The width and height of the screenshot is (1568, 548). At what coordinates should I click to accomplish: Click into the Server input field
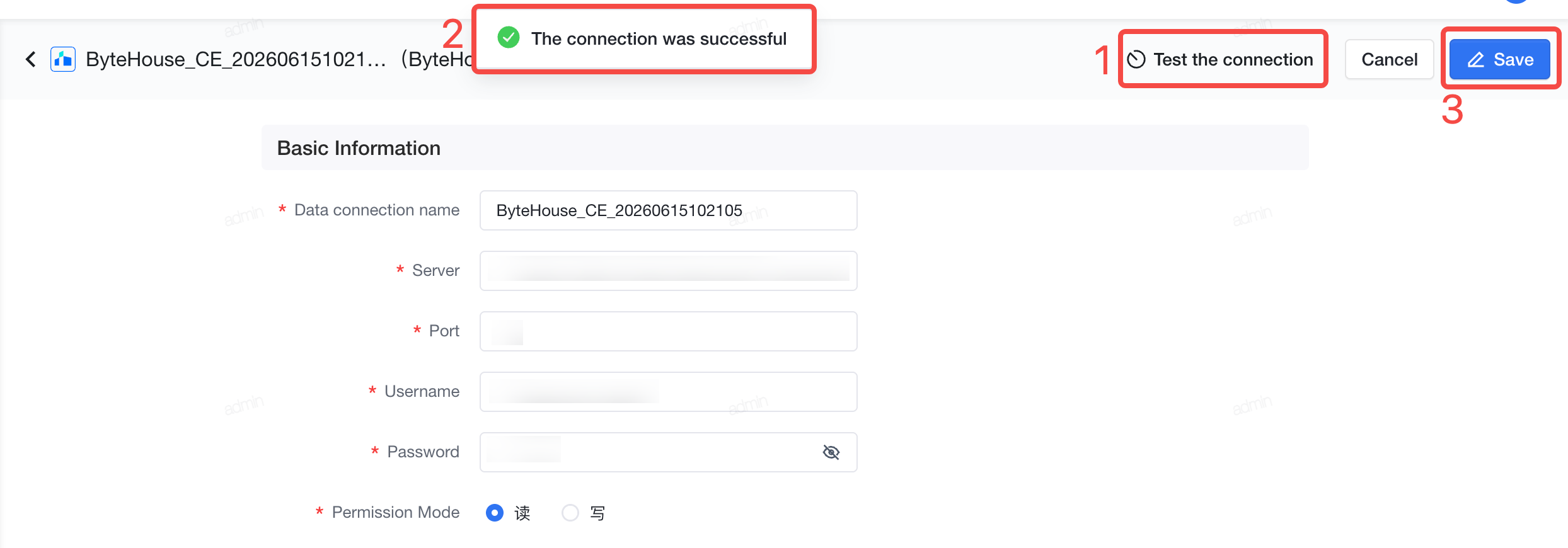(x=668, y=271)
